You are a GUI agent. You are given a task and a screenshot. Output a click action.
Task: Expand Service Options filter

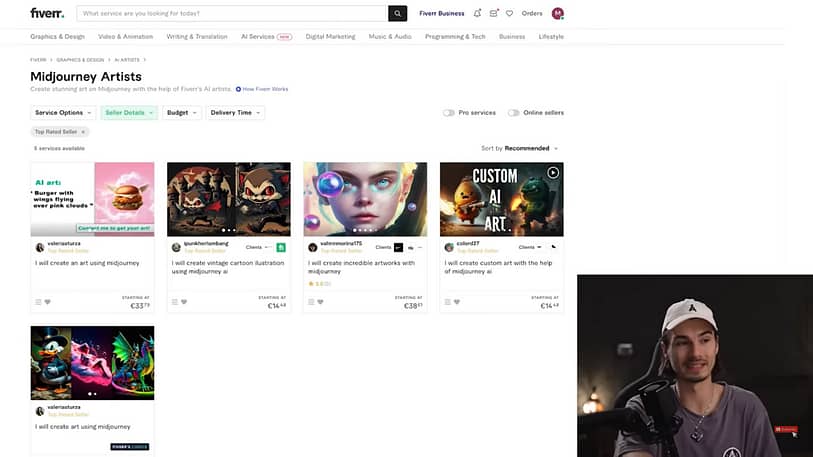(x=63, y=113)
